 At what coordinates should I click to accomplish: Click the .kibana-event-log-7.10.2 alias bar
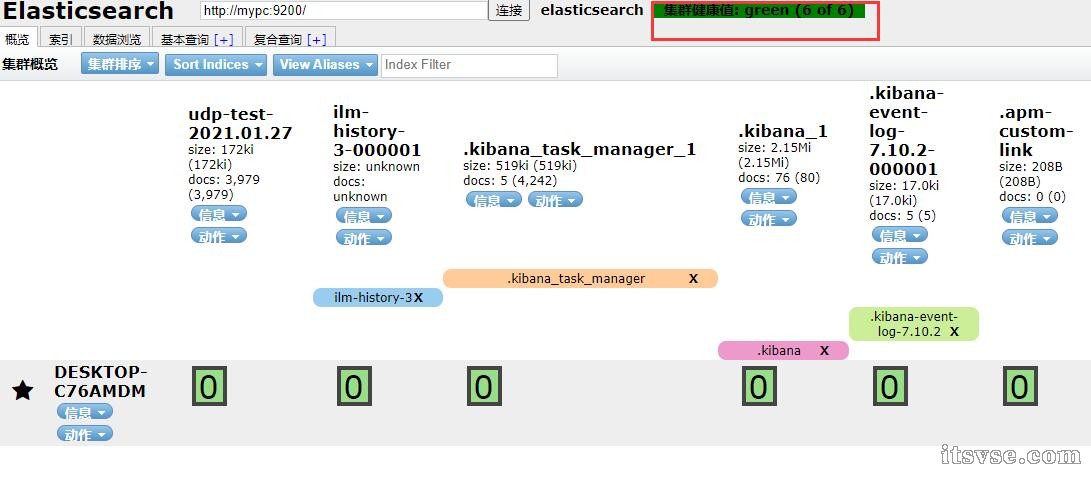tap(914, 324)
